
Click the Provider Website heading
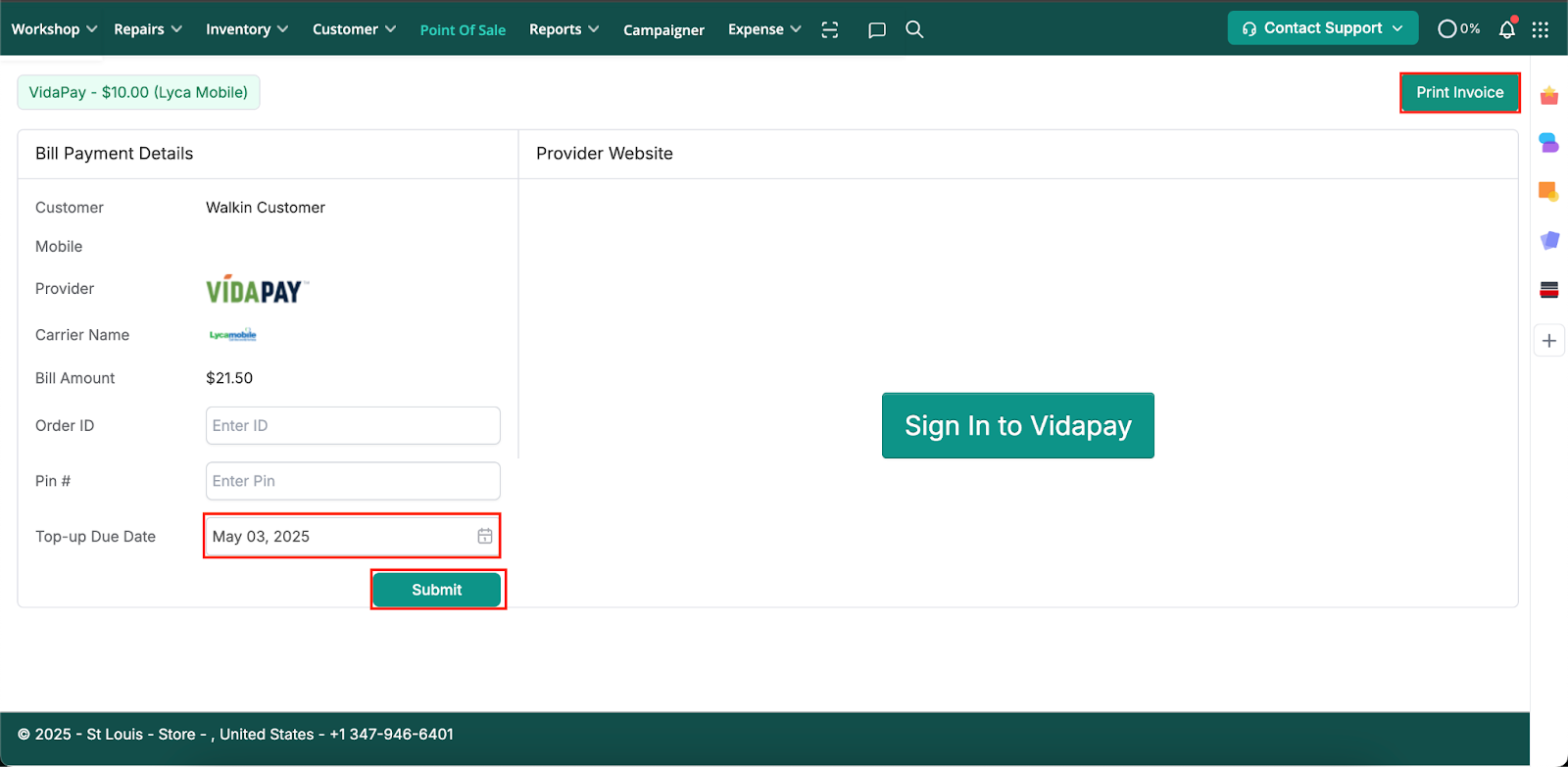point(605,154)
